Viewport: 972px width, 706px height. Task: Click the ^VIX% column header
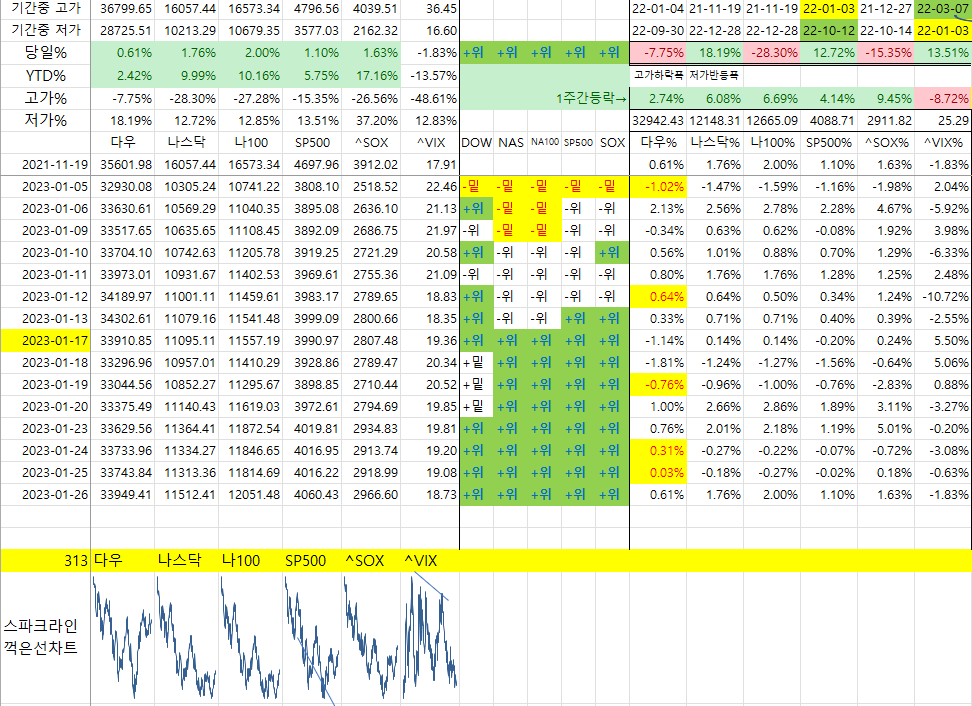click(x=942, y=143)
